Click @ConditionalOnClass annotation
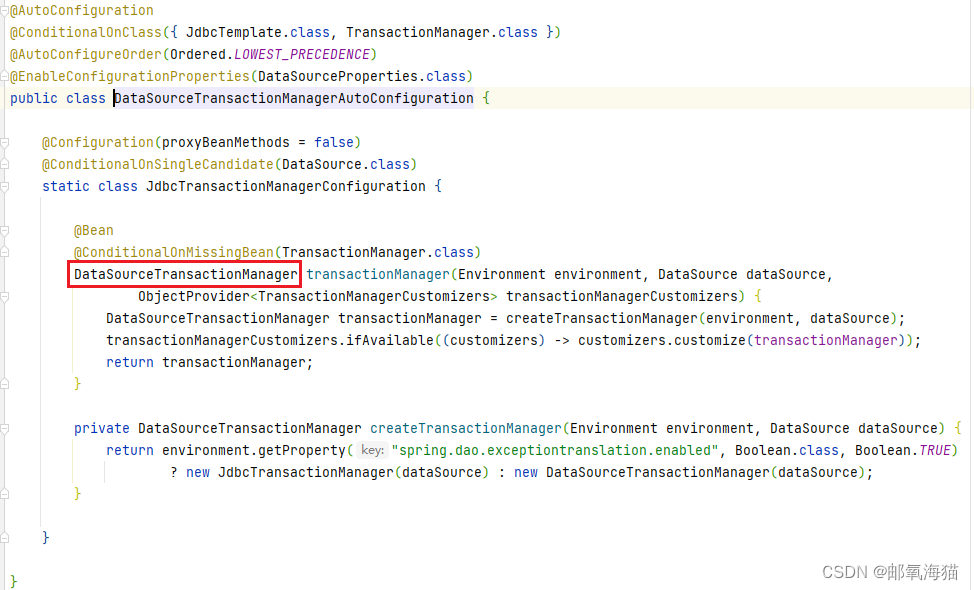Screen dimensions: 974x590 [x=86, y=32]
